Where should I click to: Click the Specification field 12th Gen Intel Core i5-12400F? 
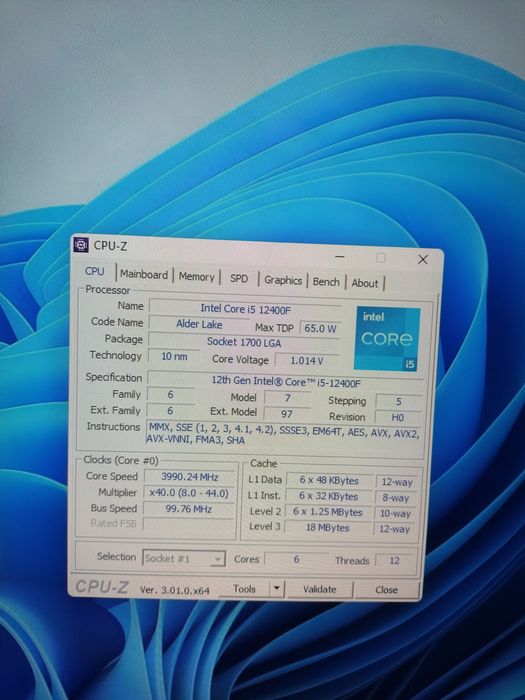point(285,382)
